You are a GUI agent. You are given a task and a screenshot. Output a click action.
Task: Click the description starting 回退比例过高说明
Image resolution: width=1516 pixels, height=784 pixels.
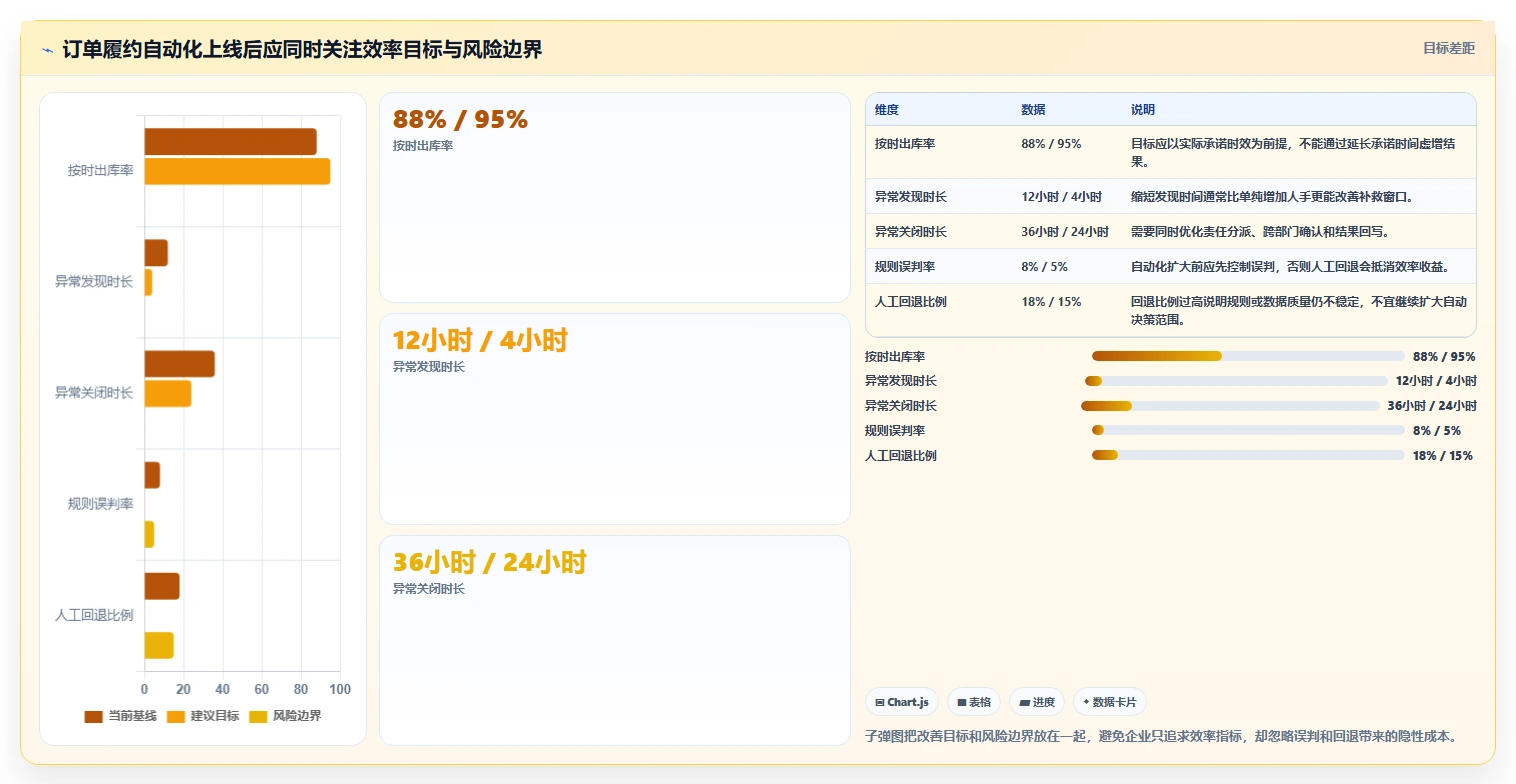[x=1298, y=311]
